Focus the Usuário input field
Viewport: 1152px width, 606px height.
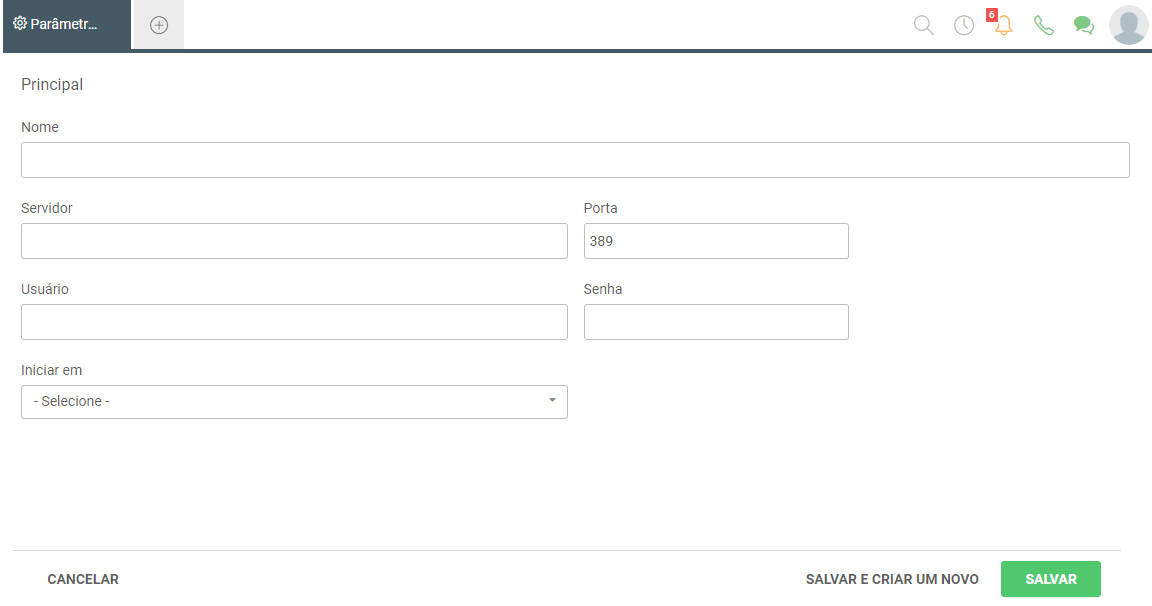pos(294,322)
